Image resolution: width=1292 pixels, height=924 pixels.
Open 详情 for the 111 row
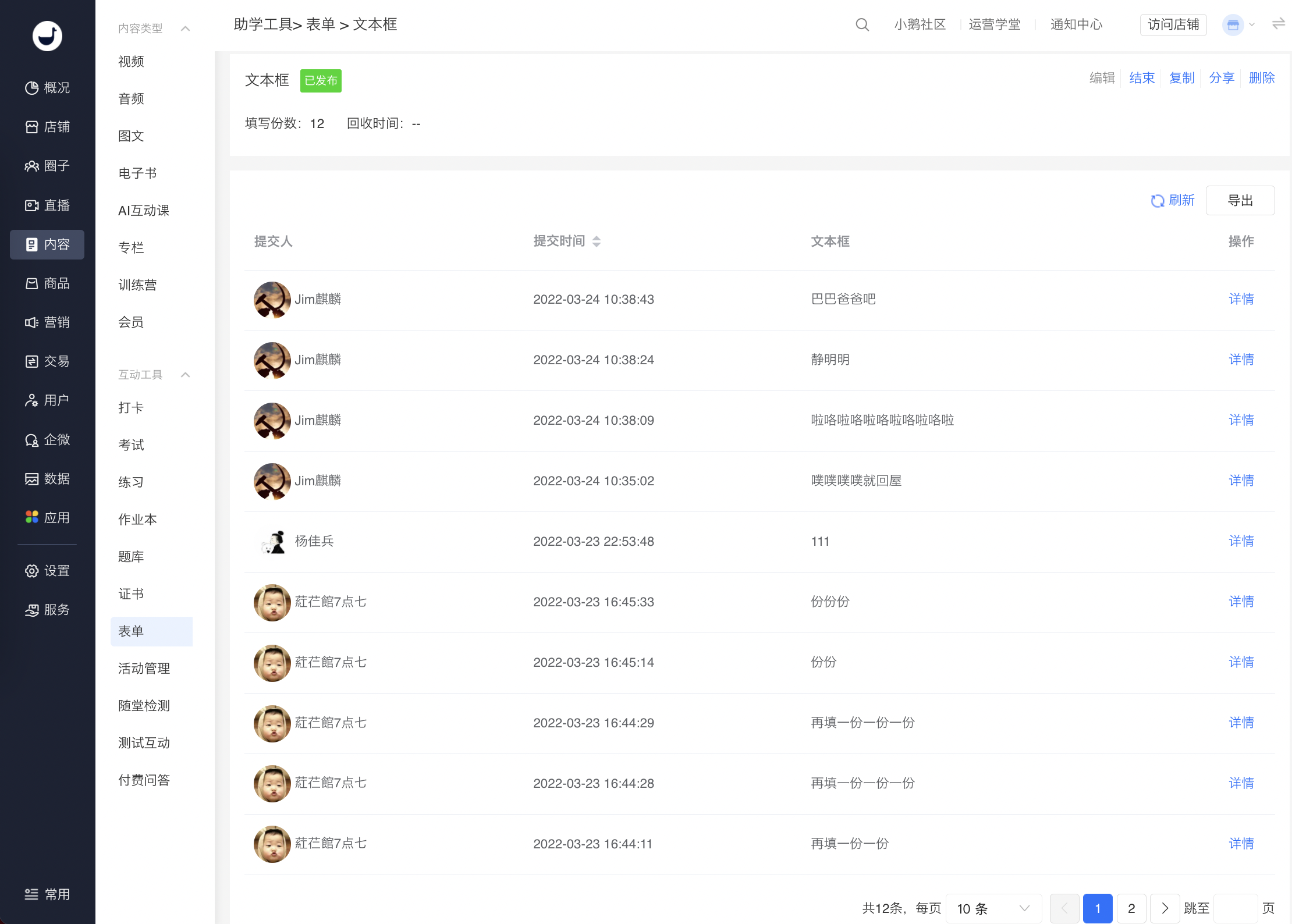point(1241,541)
